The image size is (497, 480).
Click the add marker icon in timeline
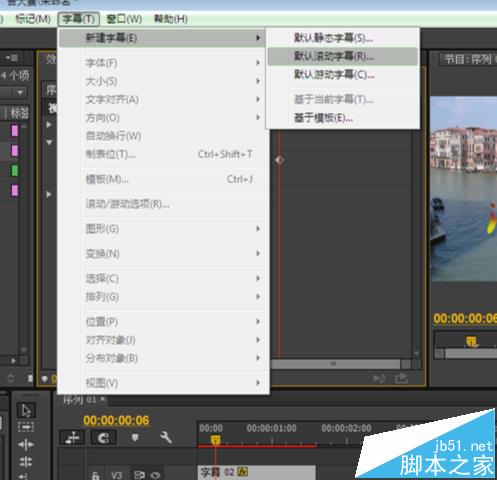135,437
